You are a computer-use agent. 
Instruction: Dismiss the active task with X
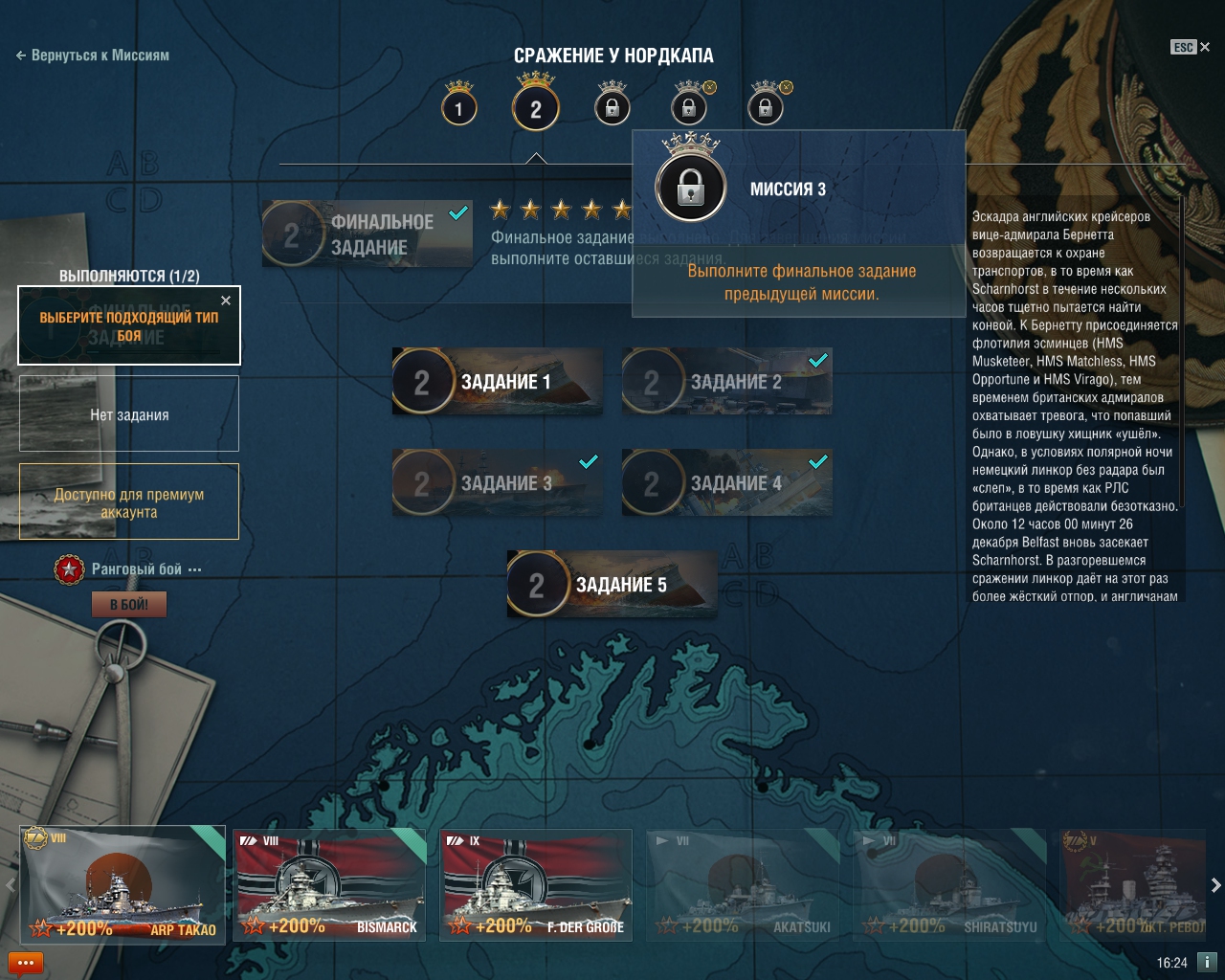coord(226,301)
